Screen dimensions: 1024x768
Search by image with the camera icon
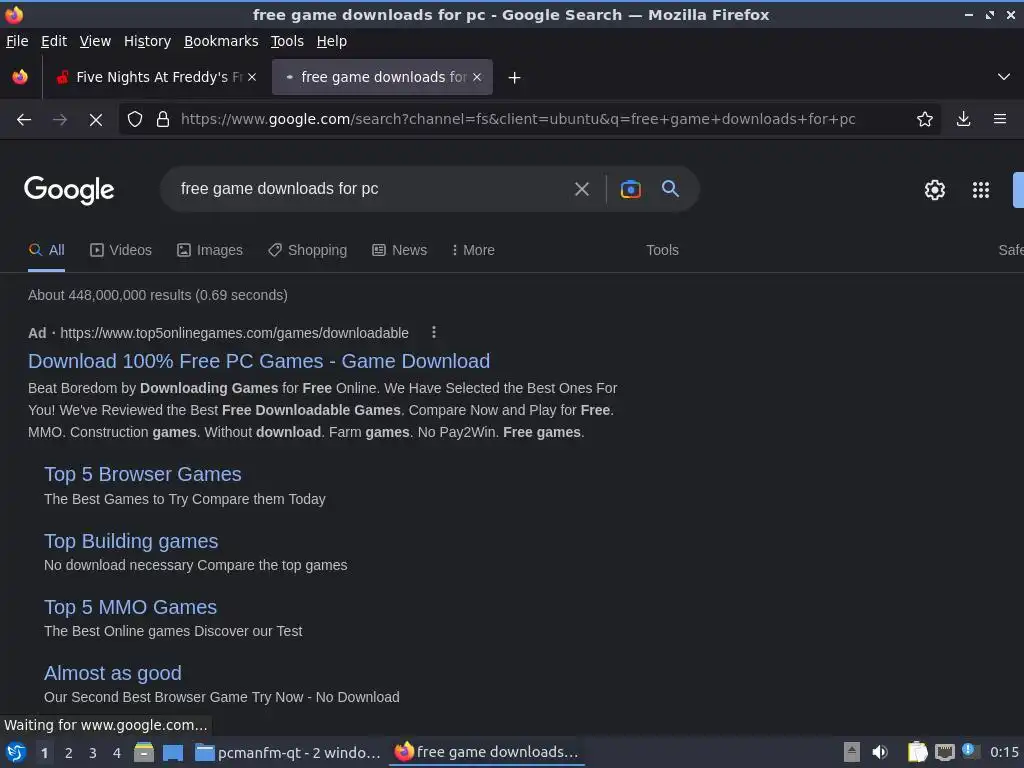(x=630, y=189)
